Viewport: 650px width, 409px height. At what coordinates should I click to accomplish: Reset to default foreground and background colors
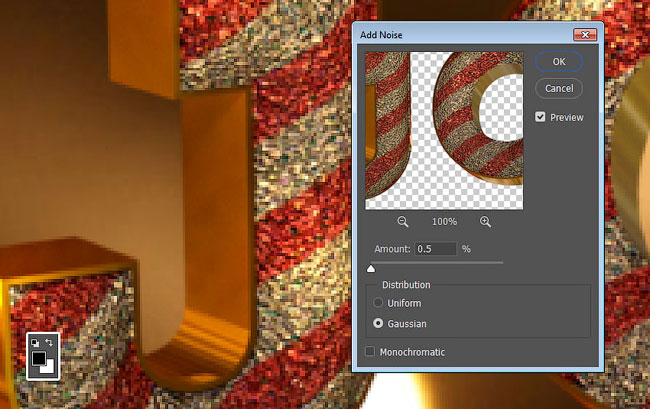click(35, 343)
